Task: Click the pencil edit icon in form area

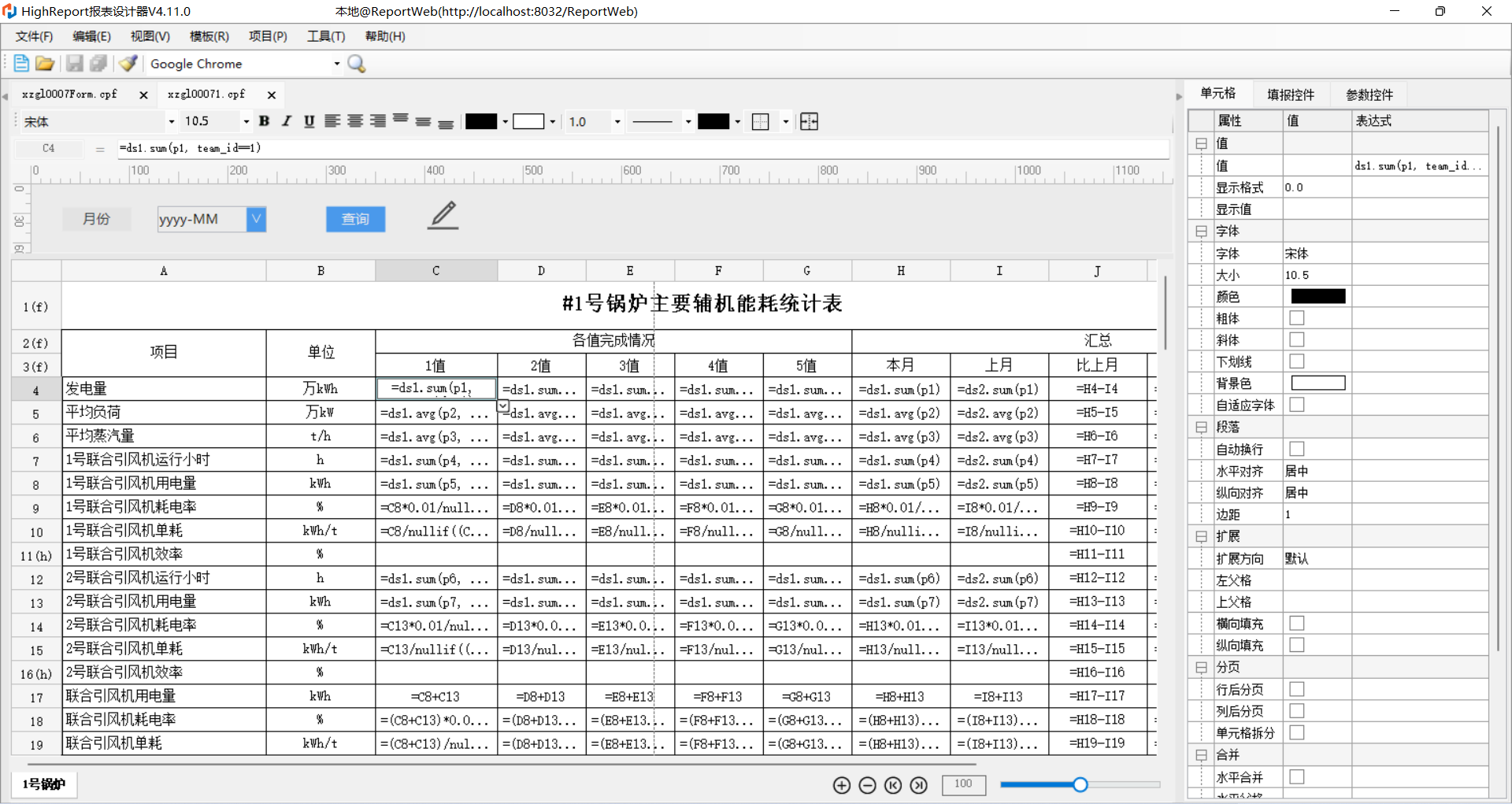Action: pyautogui.click(x=443, y=215)
